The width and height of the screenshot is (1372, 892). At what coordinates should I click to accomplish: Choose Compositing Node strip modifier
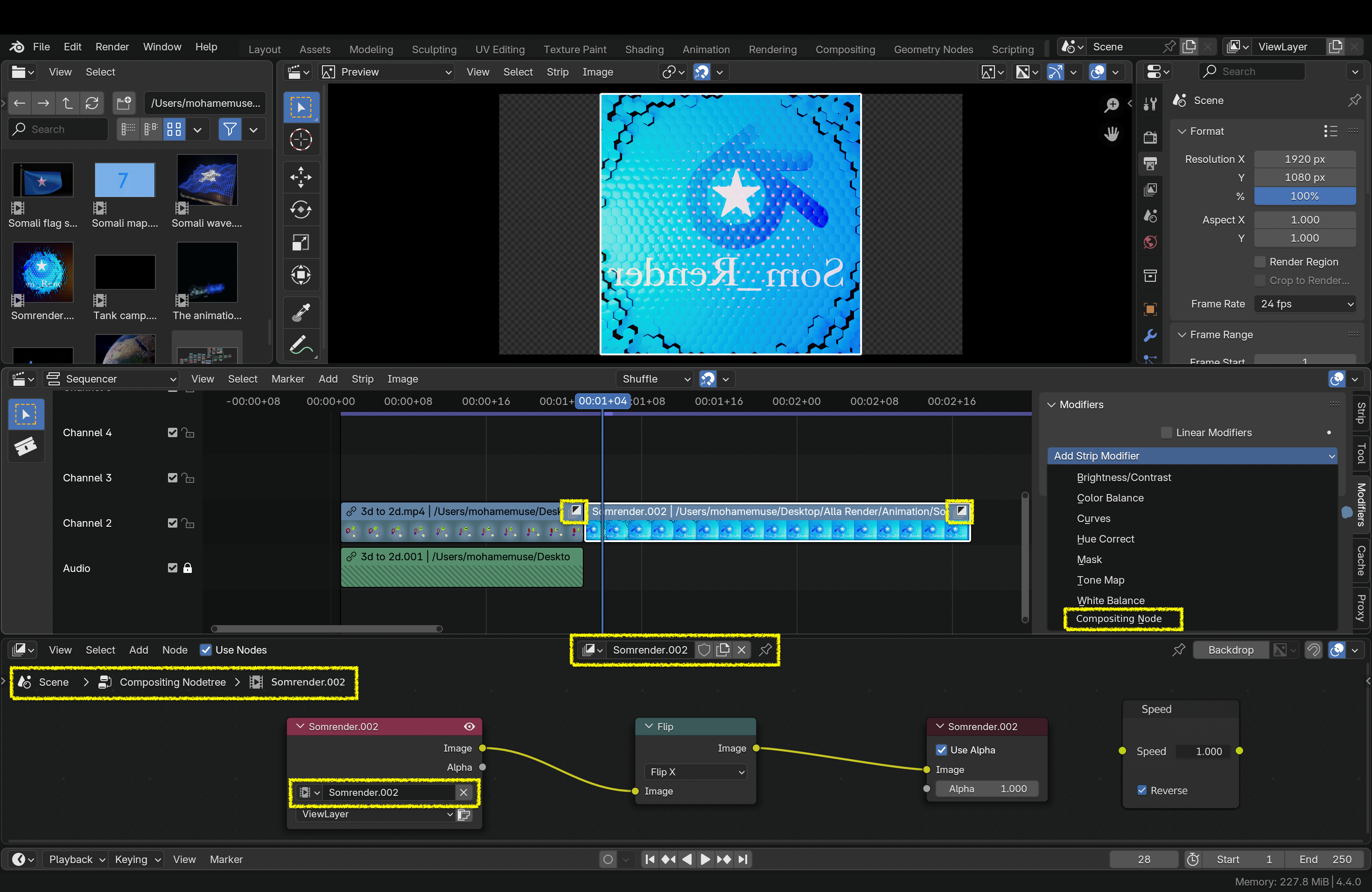tap(1118, 619)
